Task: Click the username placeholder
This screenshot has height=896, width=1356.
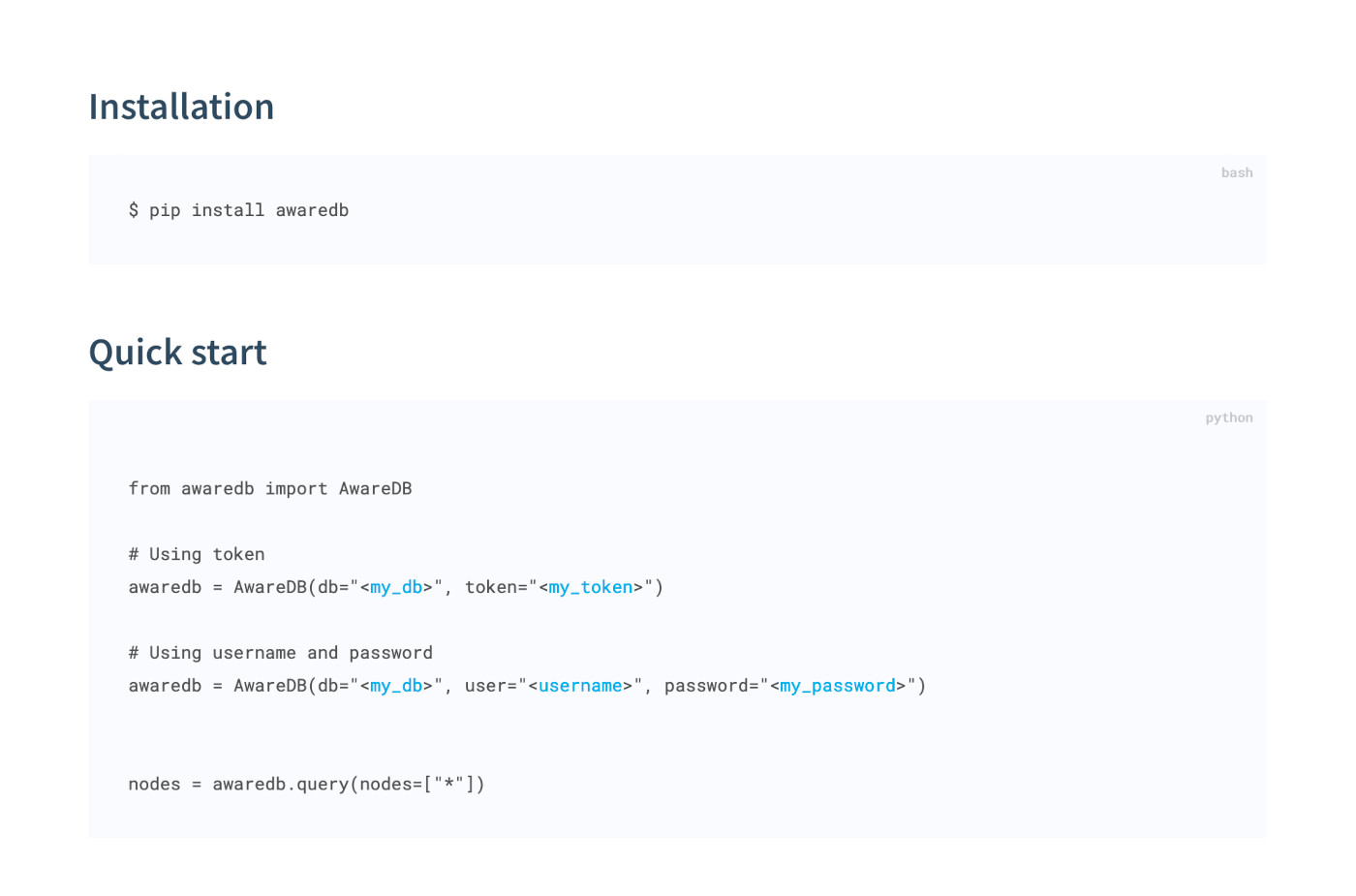Action: (x=580, y=686)
